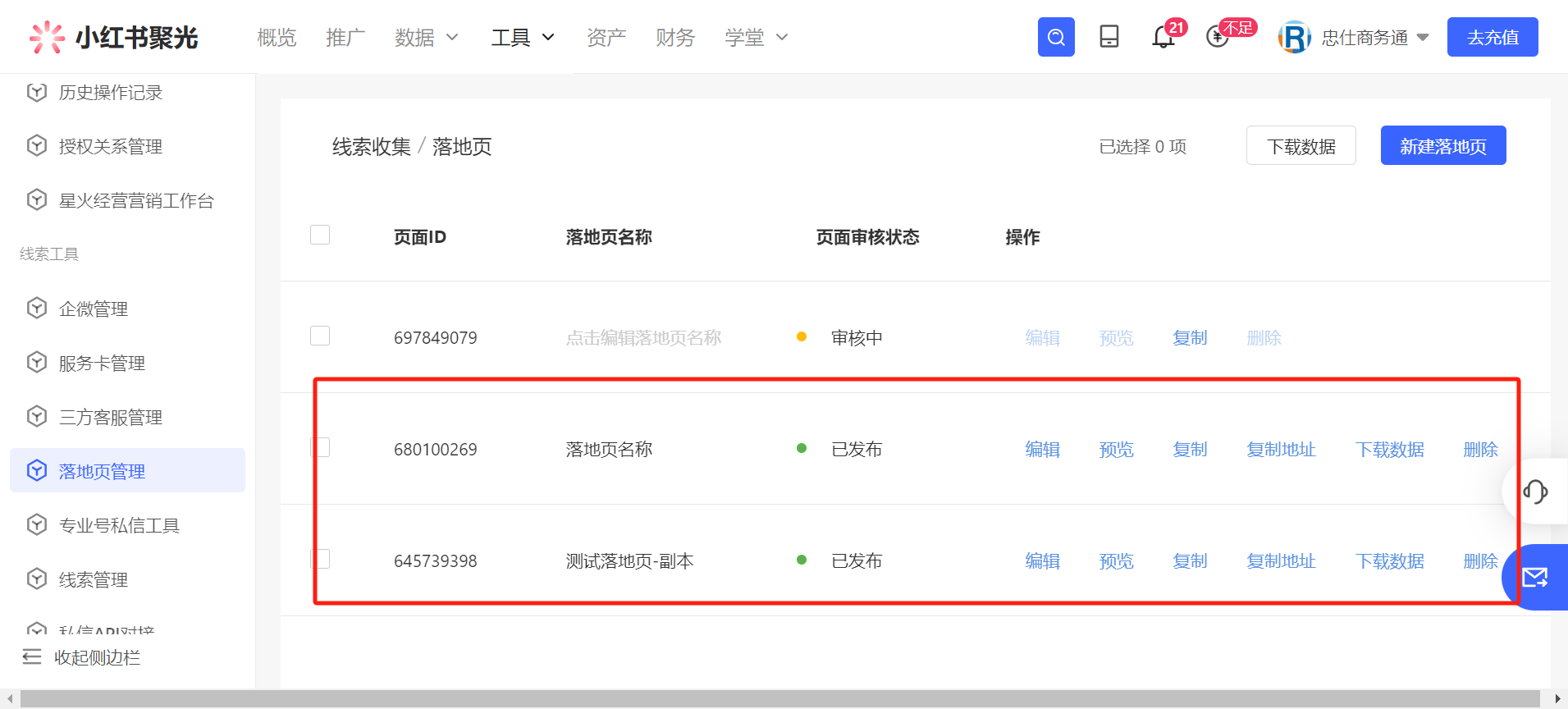This screenshot has width=1568, height=709.
Task: Click the blue mail feedback icon
Action: (1535, 578)
